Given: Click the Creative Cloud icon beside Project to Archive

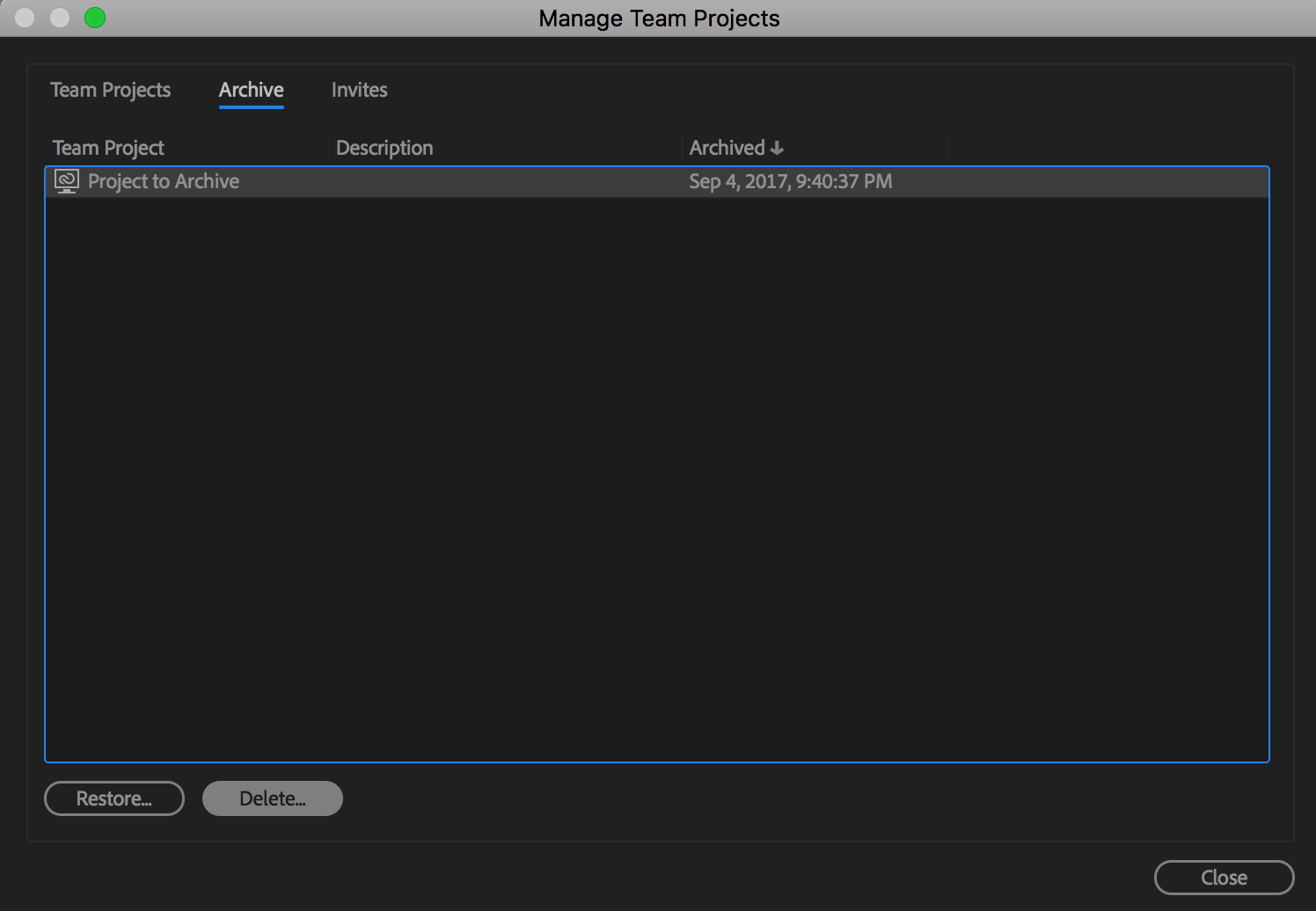Looking at the screenshot, I should click(66, 181).
